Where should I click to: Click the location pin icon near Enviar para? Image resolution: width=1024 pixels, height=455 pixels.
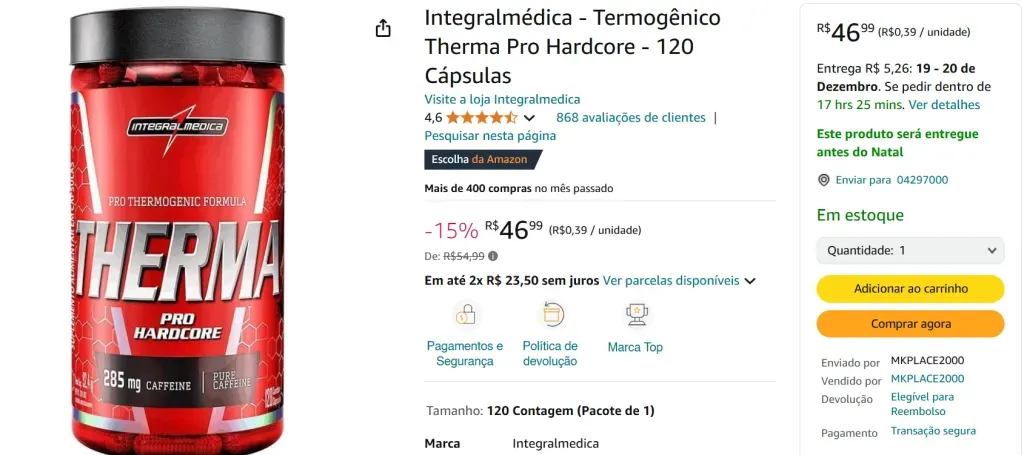824,180
